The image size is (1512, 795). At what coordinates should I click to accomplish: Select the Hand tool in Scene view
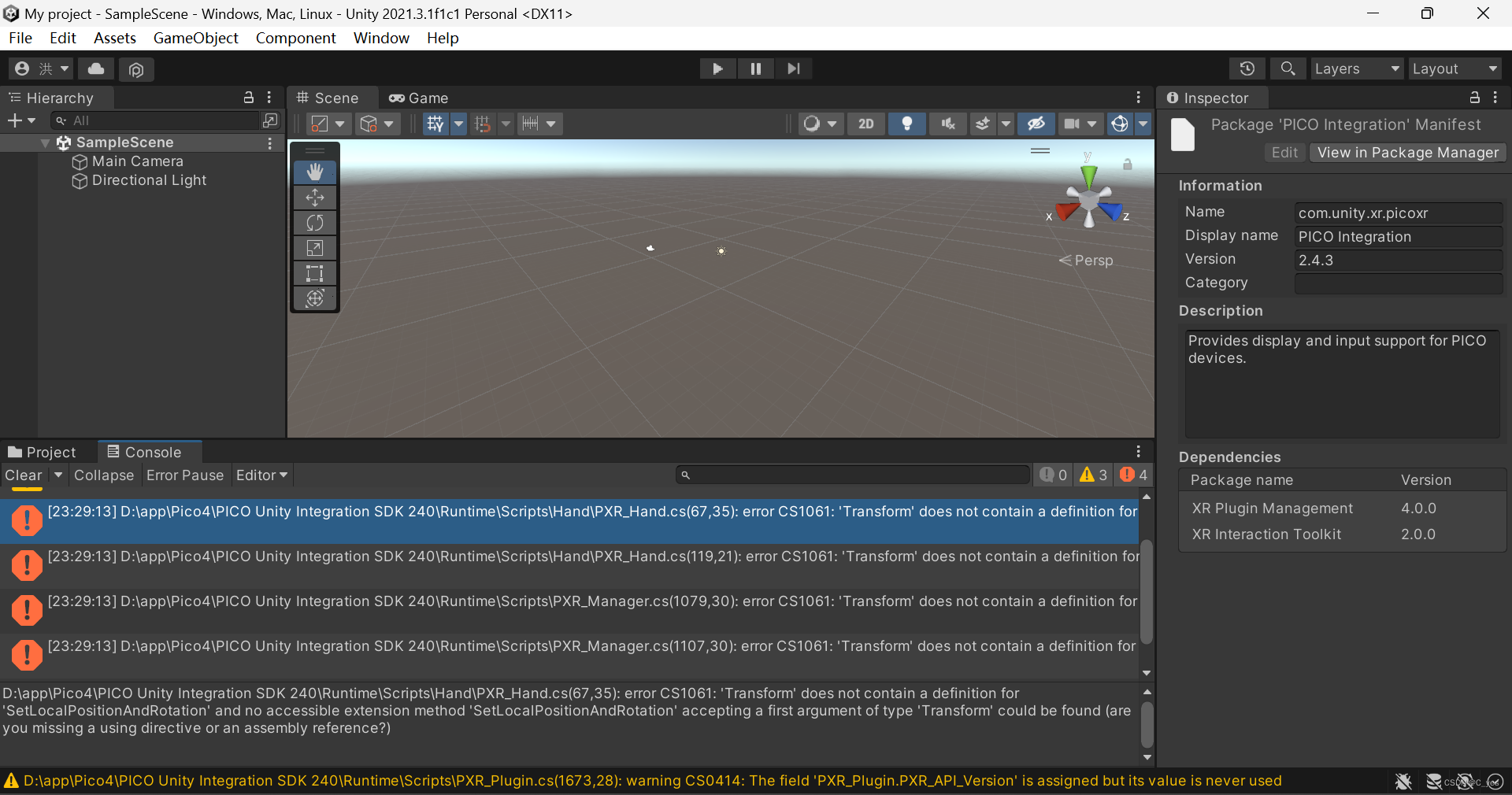pos(314,172)
